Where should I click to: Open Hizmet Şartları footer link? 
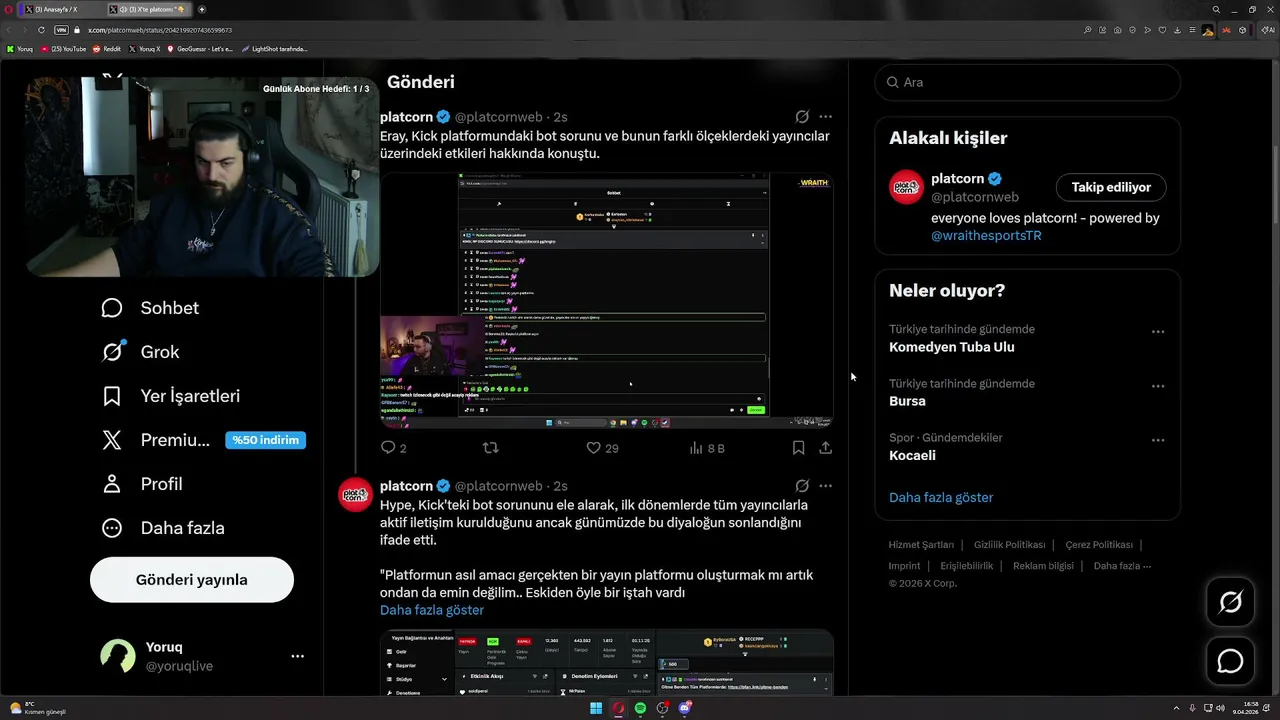[921, 545]
